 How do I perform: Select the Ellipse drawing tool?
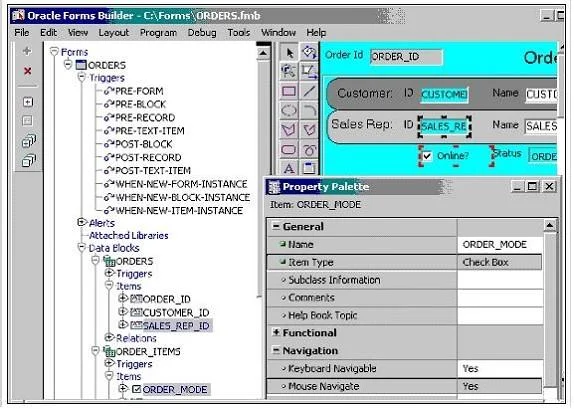point(289,110)
